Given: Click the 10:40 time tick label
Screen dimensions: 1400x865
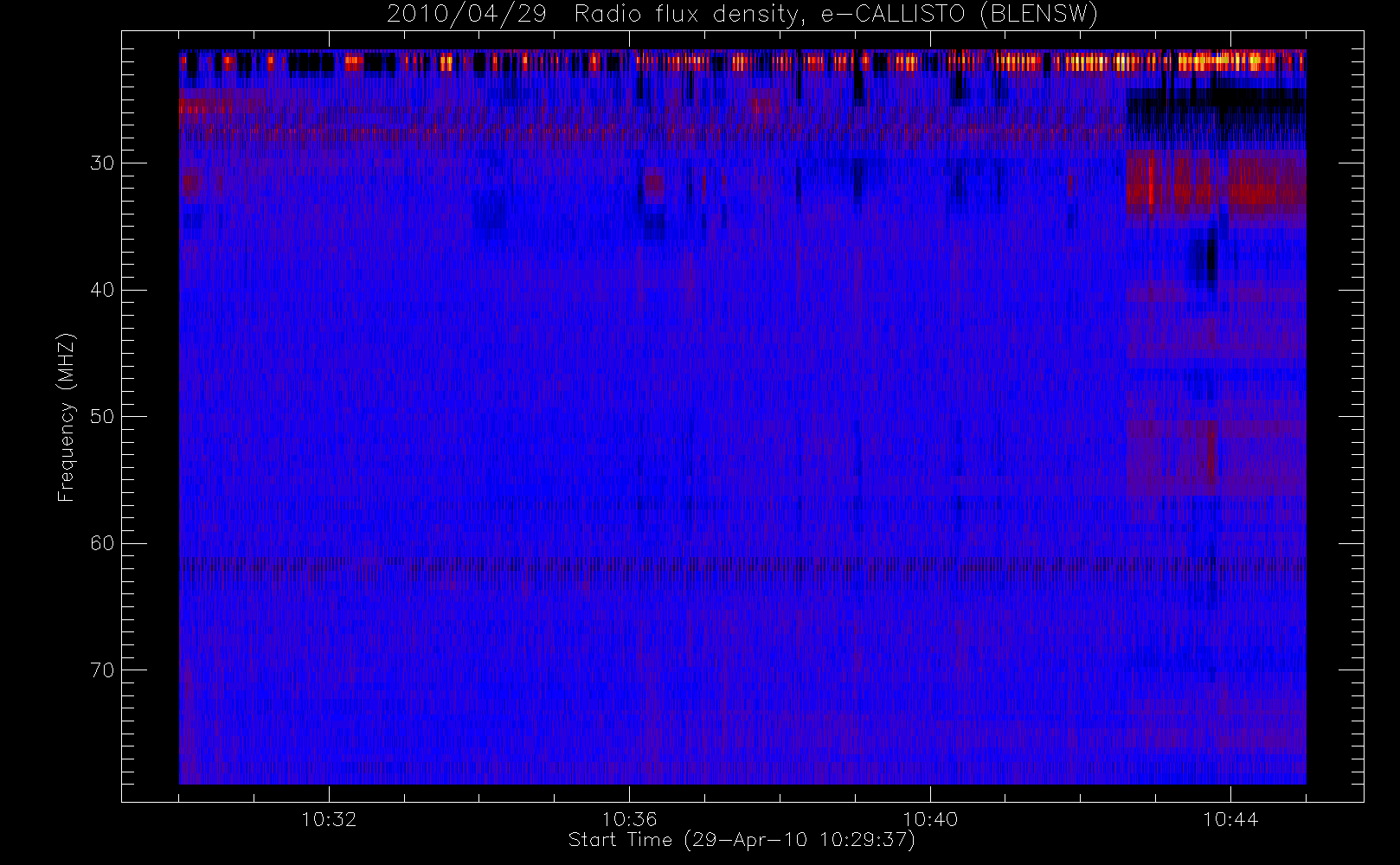Looking at the screenshot, I should (x=930, y=819).
